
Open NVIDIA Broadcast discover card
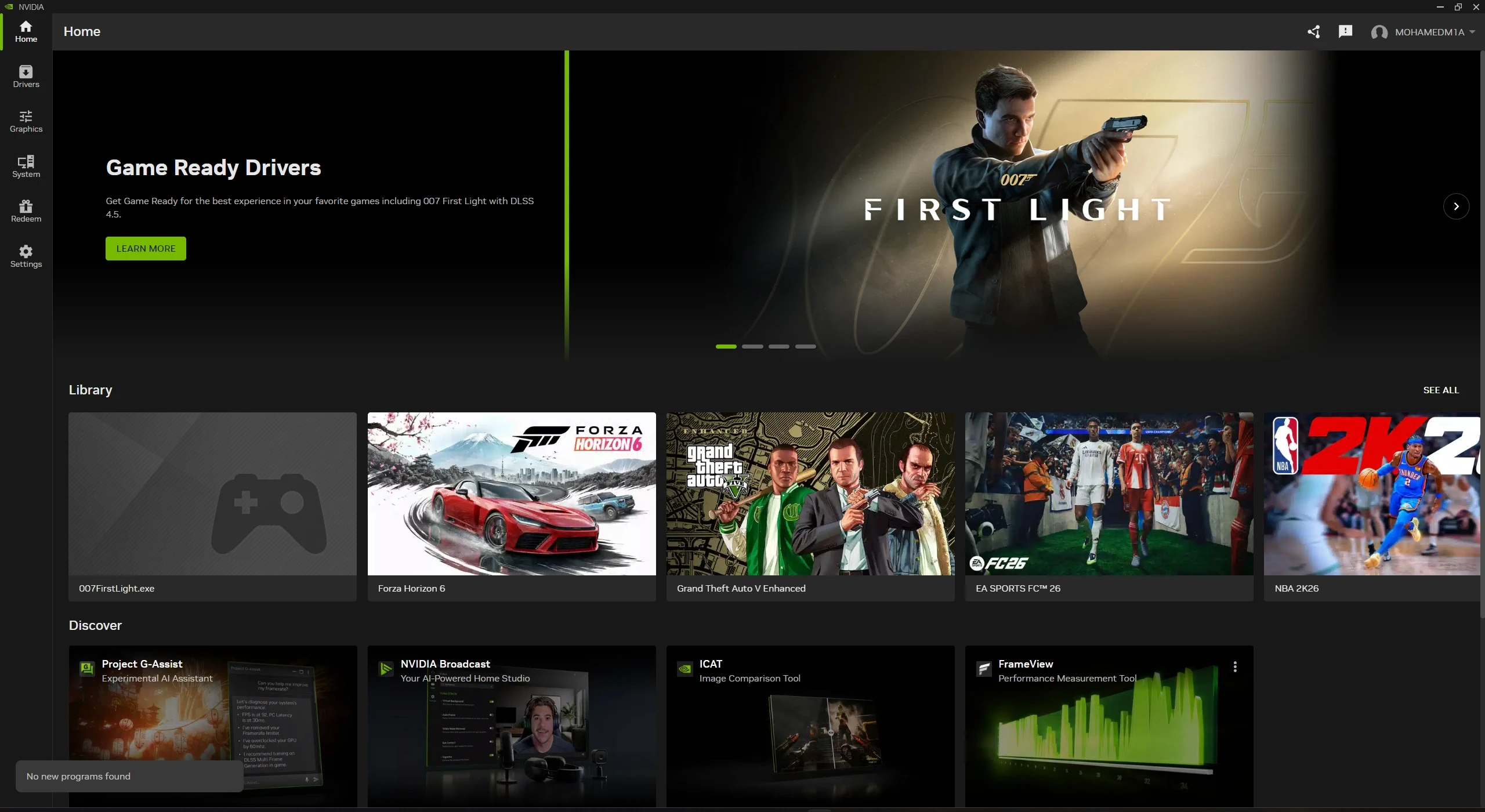coord(512,726)
